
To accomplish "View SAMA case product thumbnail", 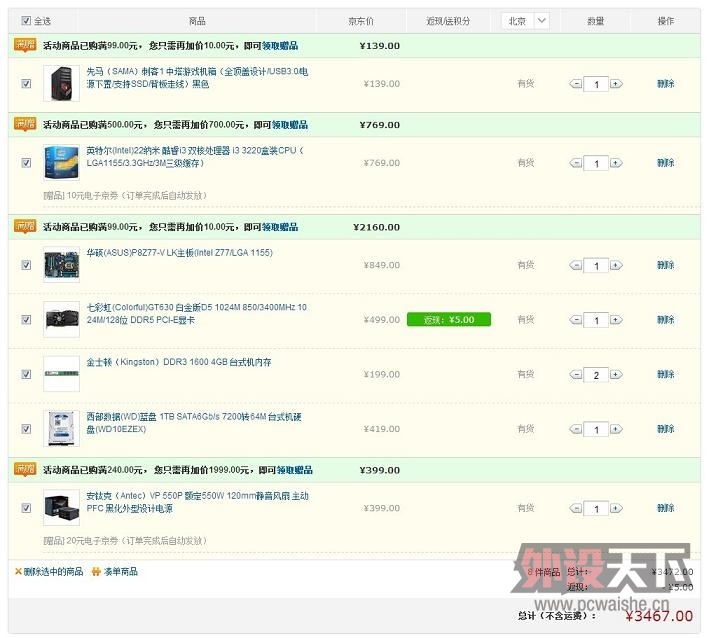I will click(x=61, y=83).
